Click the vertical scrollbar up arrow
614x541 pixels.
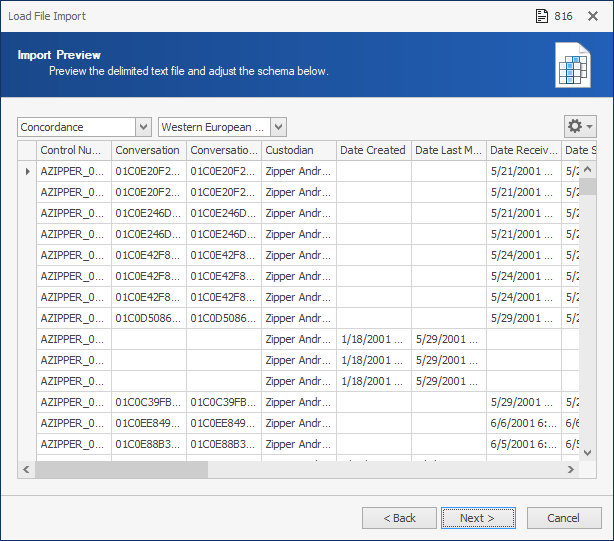(587, 170)
